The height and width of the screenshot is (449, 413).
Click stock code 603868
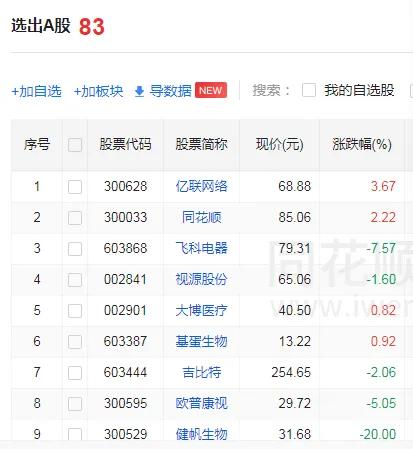pyautogui.click(x=125, y=248)
